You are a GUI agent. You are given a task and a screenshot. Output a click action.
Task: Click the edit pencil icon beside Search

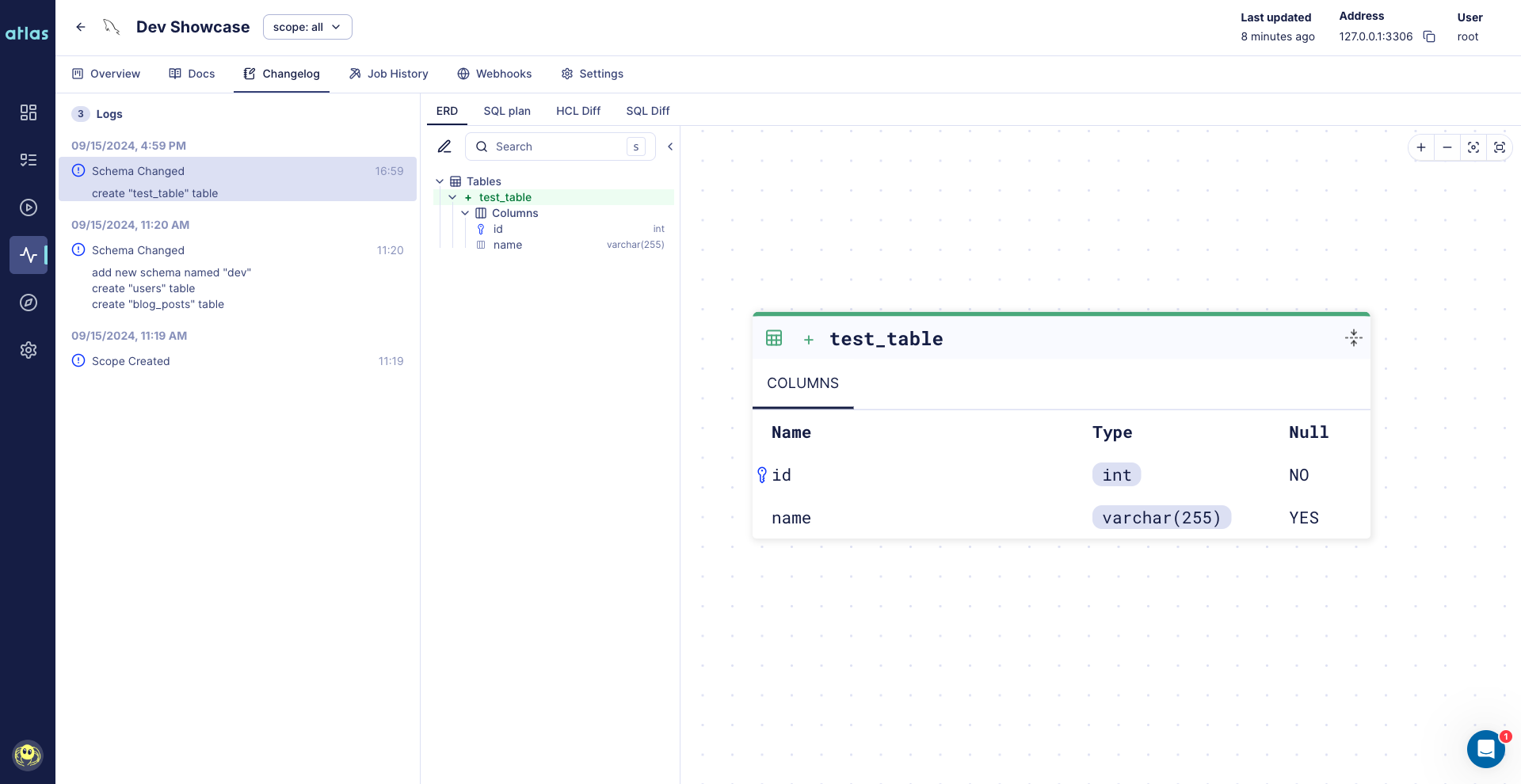(x=444, y=147)
